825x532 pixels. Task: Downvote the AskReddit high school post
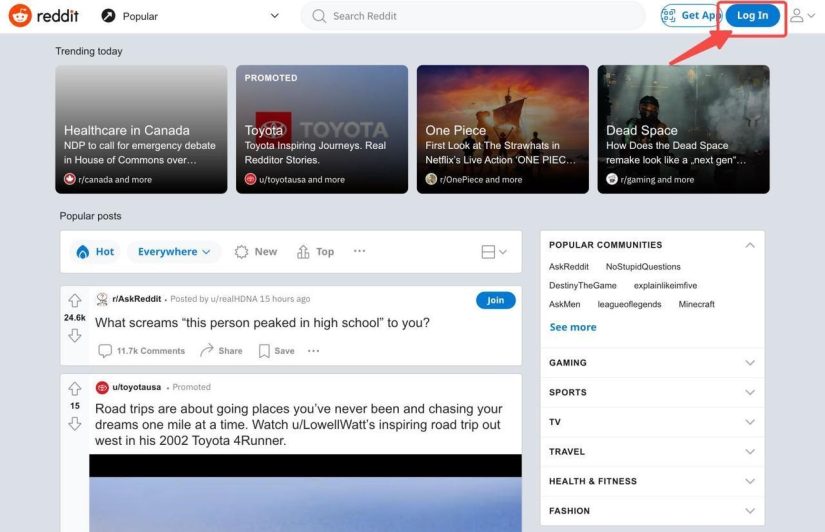pos(75,335)
